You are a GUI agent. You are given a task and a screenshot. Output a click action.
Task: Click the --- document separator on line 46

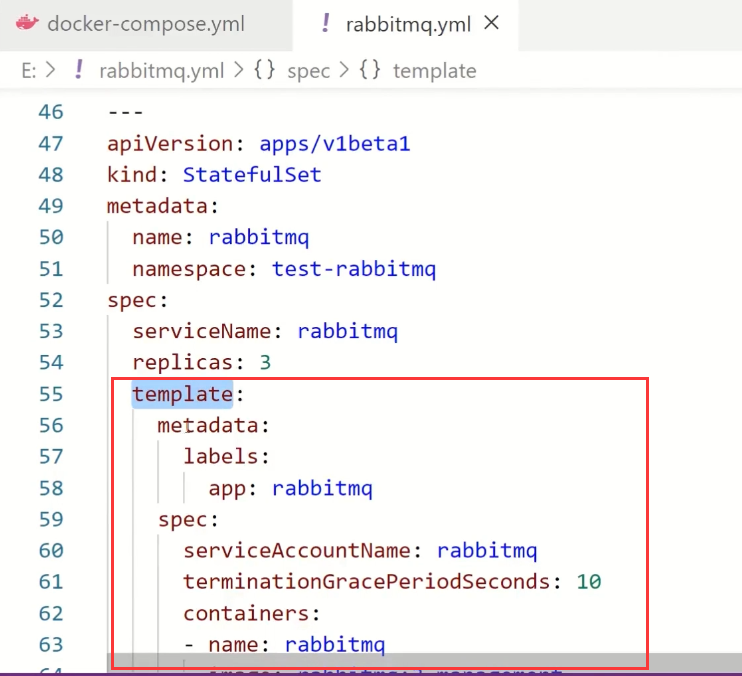click(125, 112)
